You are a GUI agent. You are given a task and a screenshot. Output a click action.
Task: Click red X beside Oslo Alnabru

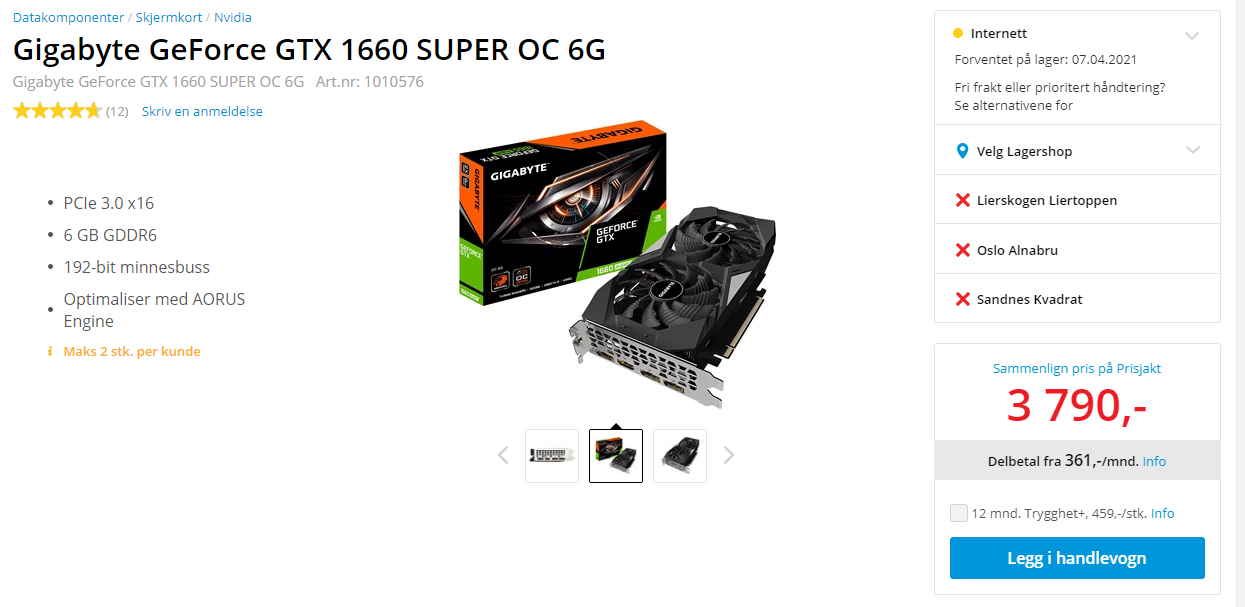963,250
